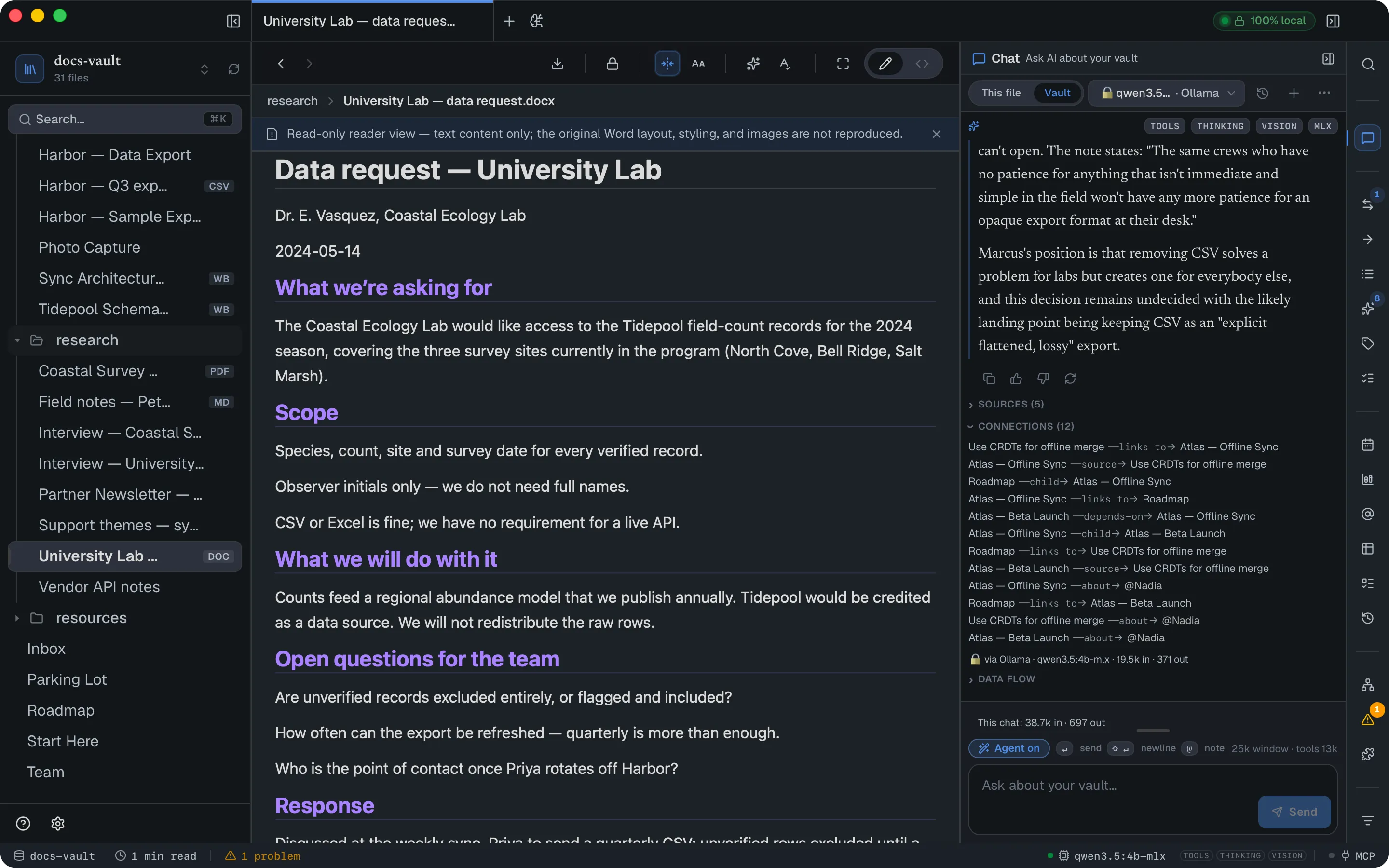
Task: Go back with the left arrow
Action: point(281,64)
